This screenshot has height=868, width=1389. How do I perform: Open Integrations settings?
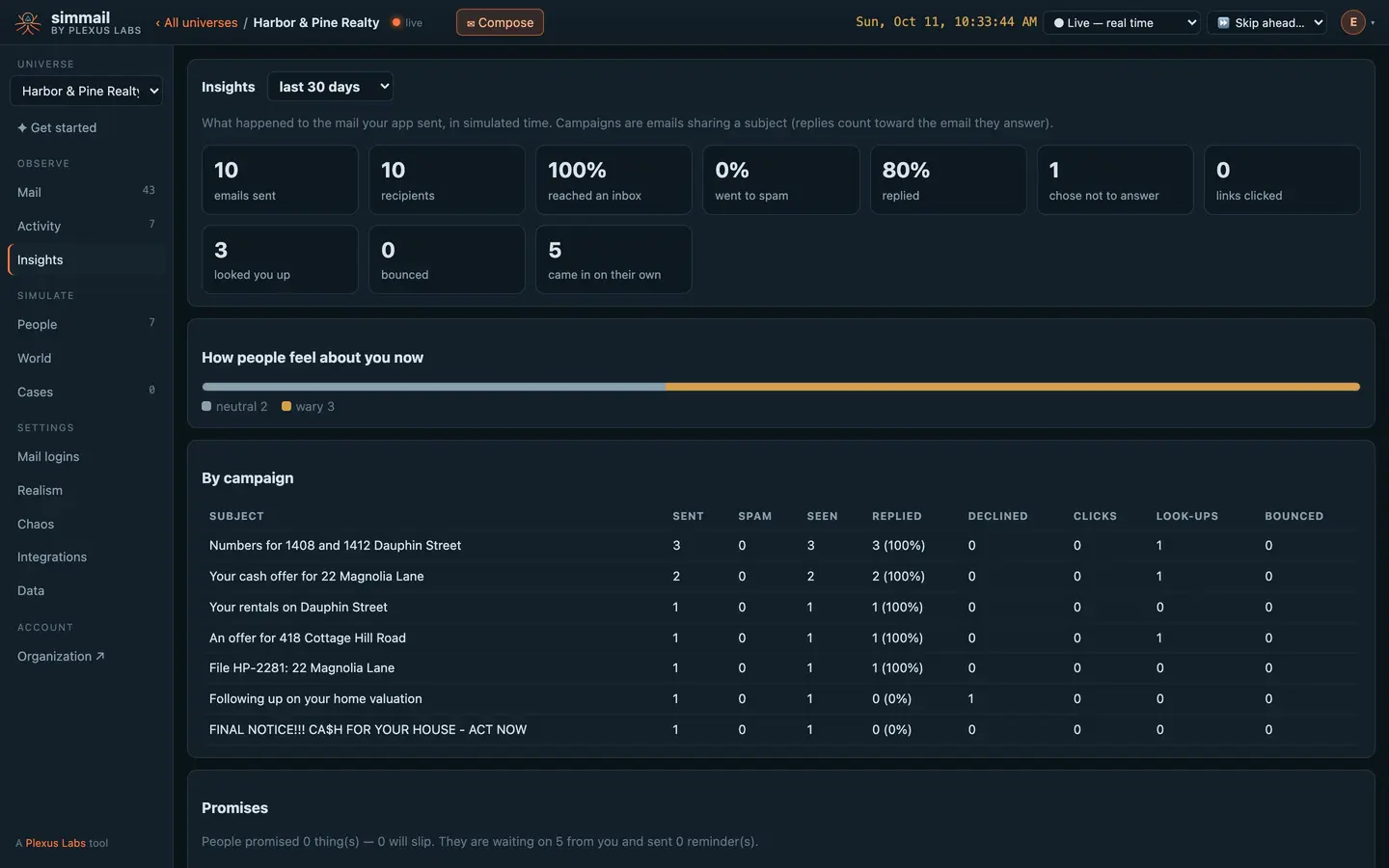(86, 556)
